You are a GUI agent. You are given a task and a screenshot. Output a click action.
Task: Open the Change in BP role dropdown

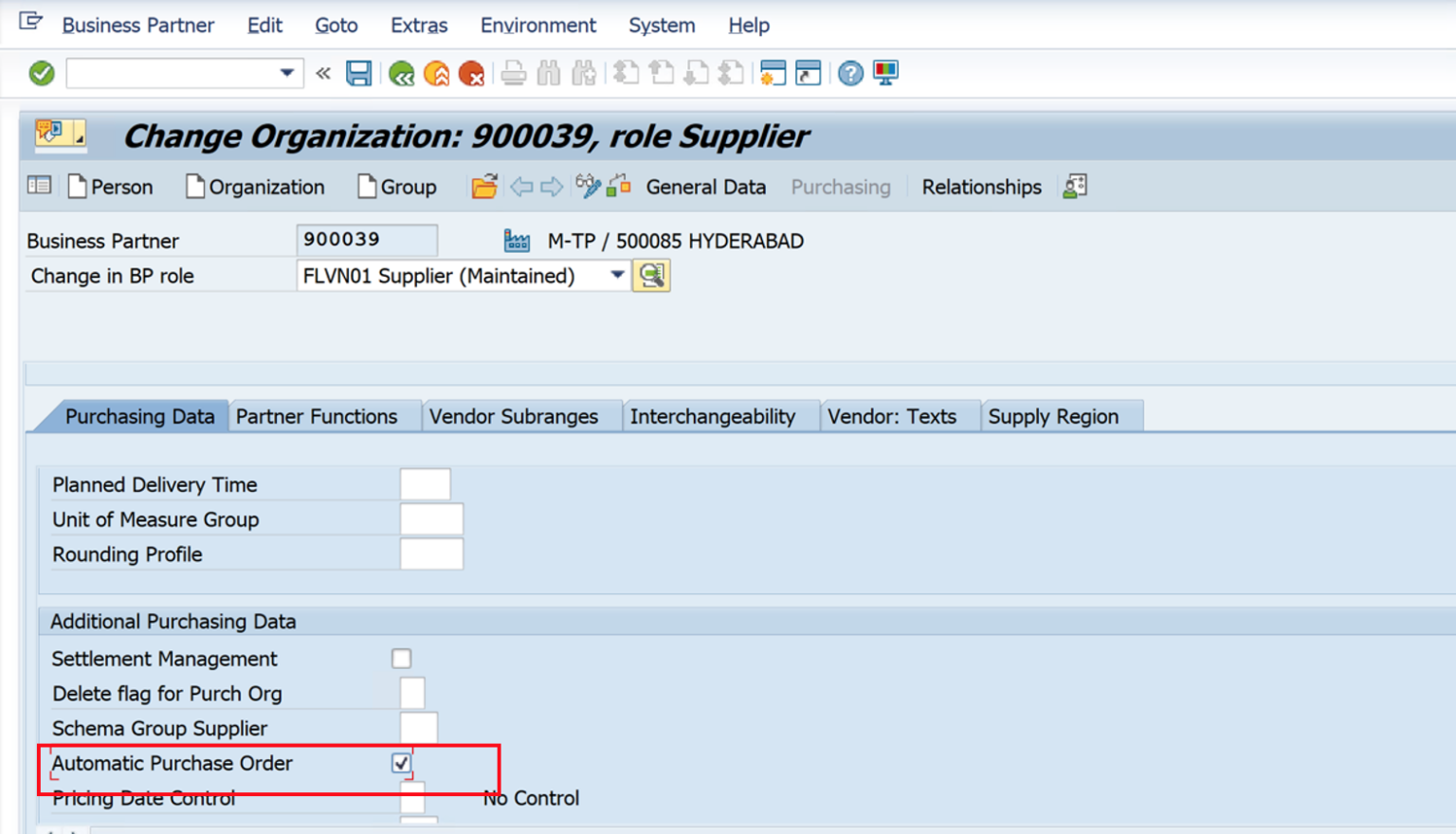click(617, 275)
